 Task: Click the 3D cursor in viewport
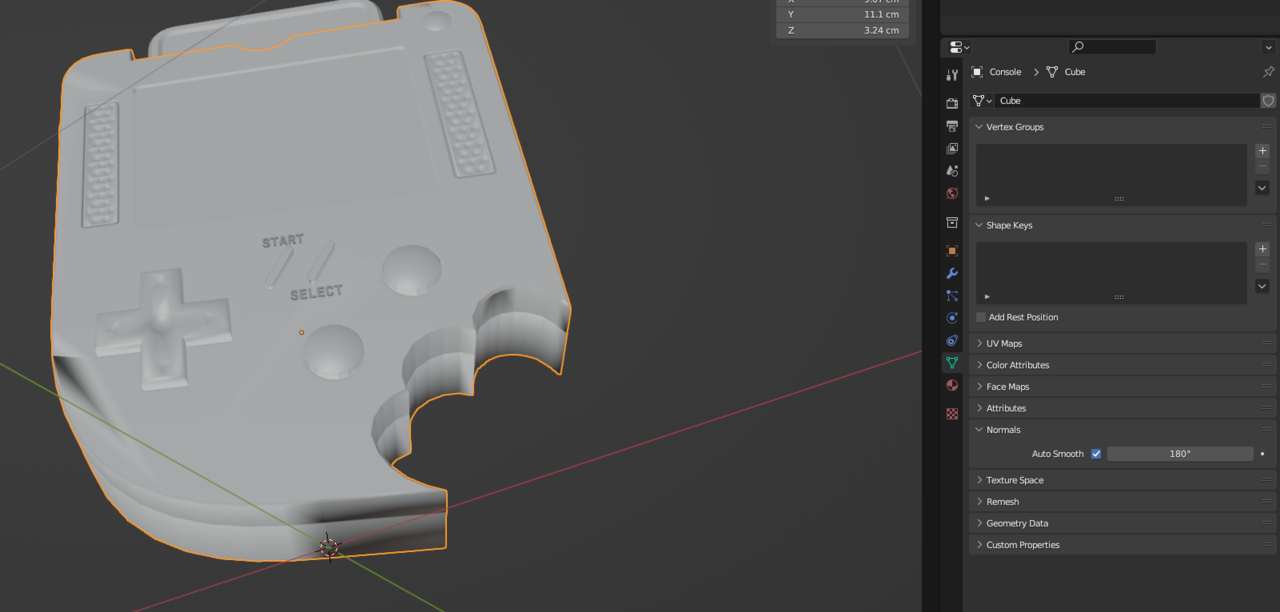(329, 547)
